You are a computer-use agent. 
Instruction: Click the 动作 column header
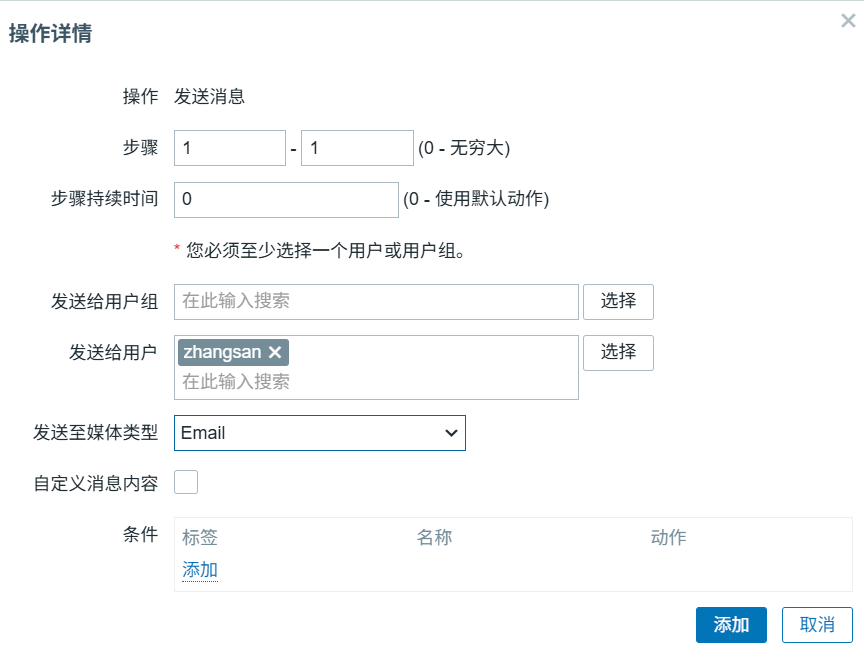tap(668, 537)
